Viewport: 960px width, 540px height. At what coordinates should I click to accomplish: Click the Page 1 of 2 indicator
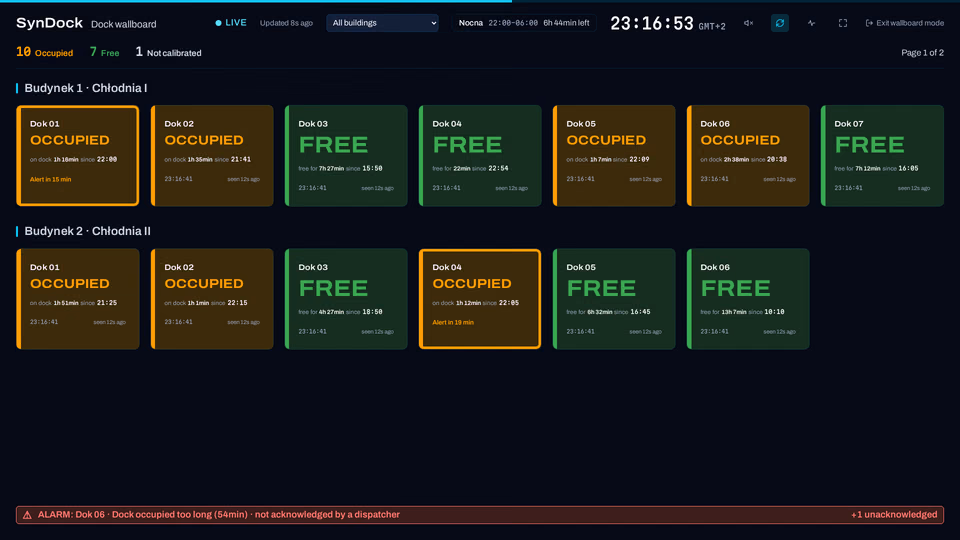(922, 53)
